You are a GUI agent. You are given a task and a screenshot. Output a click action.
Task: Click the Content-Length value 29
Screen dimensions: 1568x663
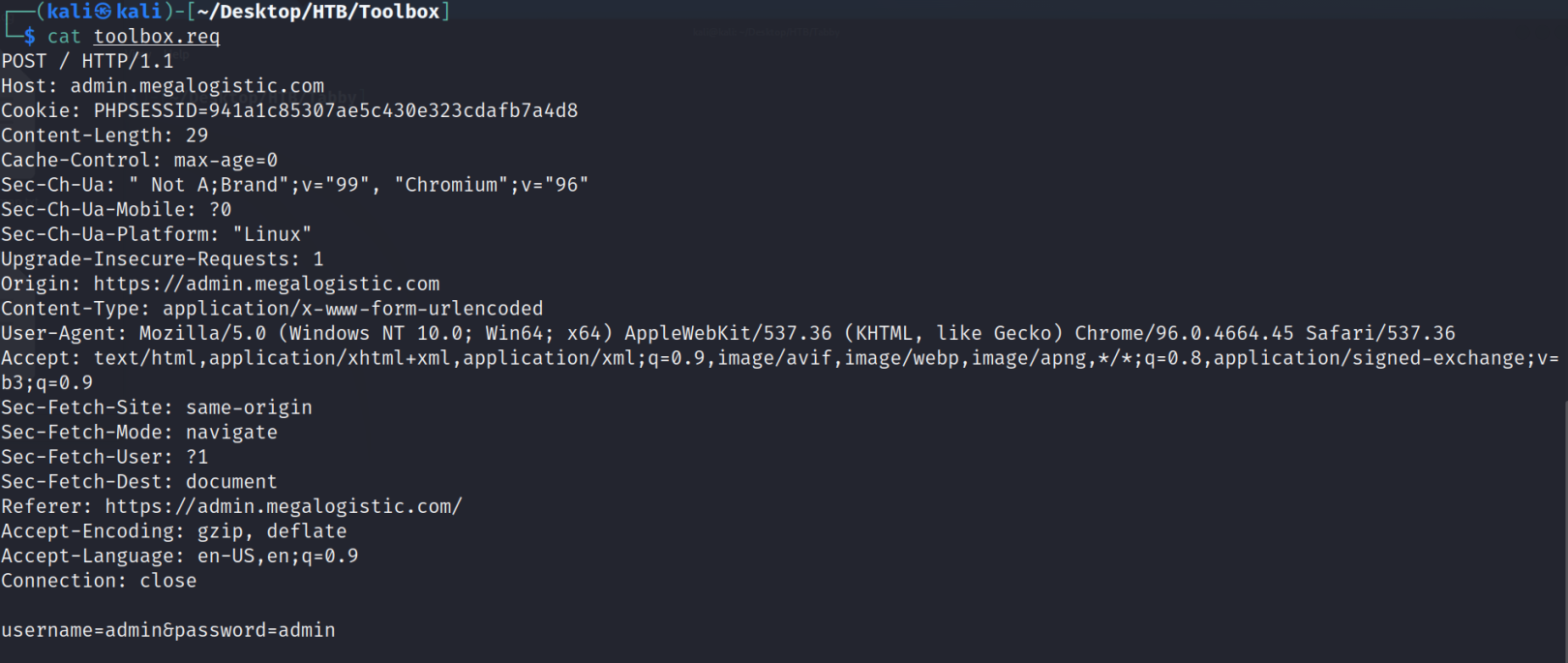tap(196, 136)
